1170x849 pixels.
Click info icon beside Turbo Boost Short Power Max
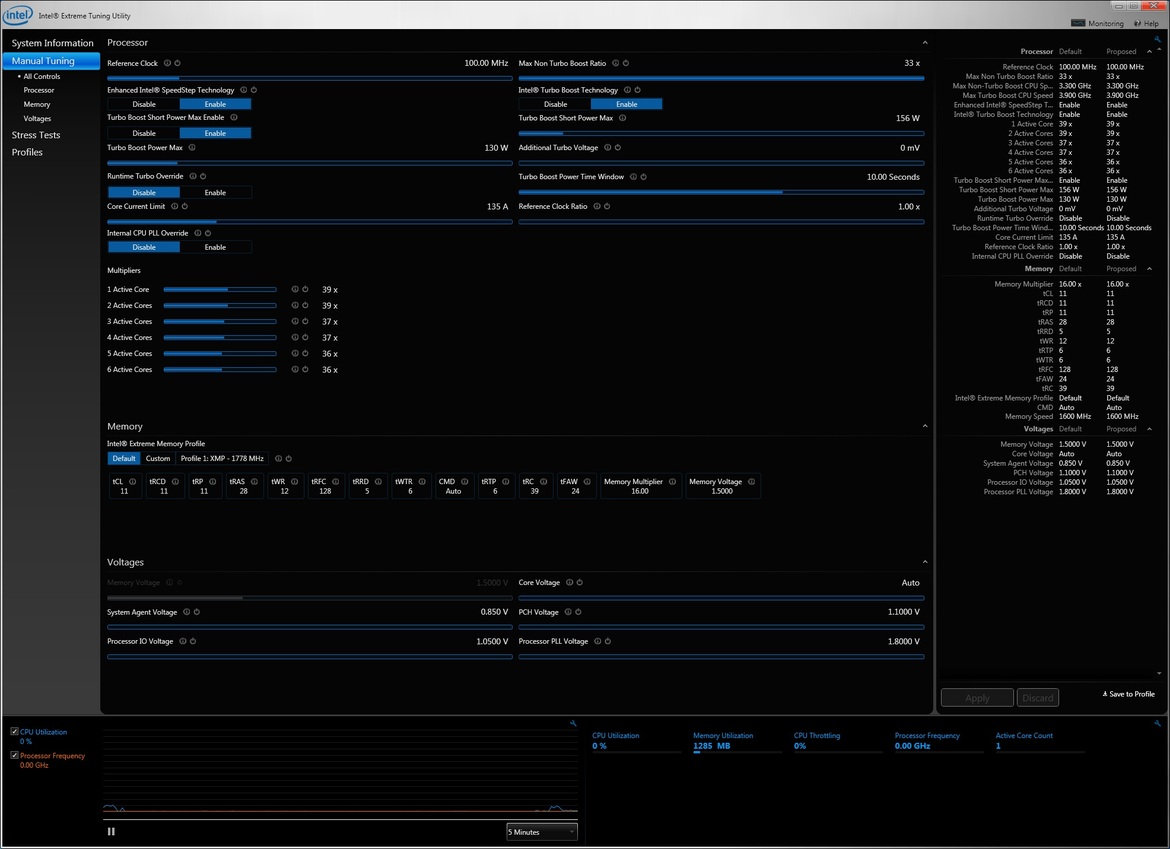(622, 118)
